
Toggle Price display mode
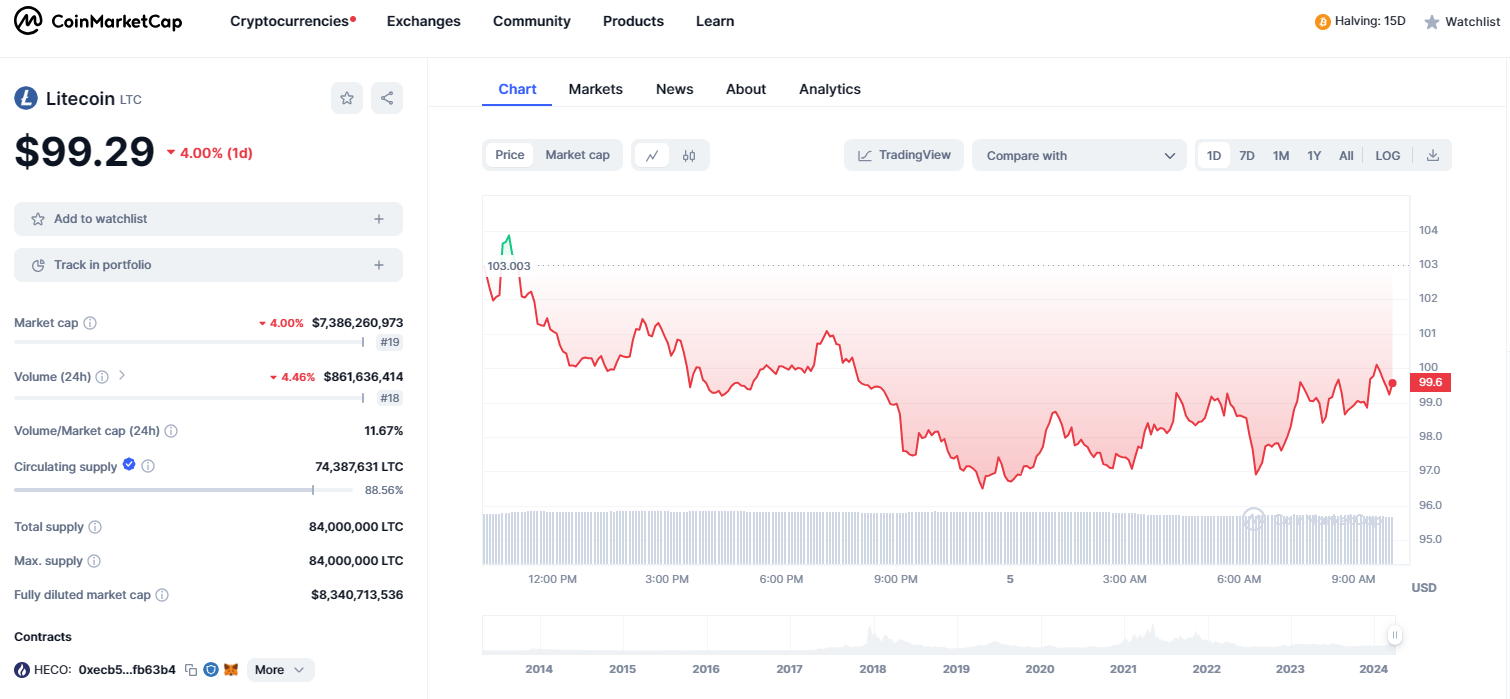coord(509,155)
